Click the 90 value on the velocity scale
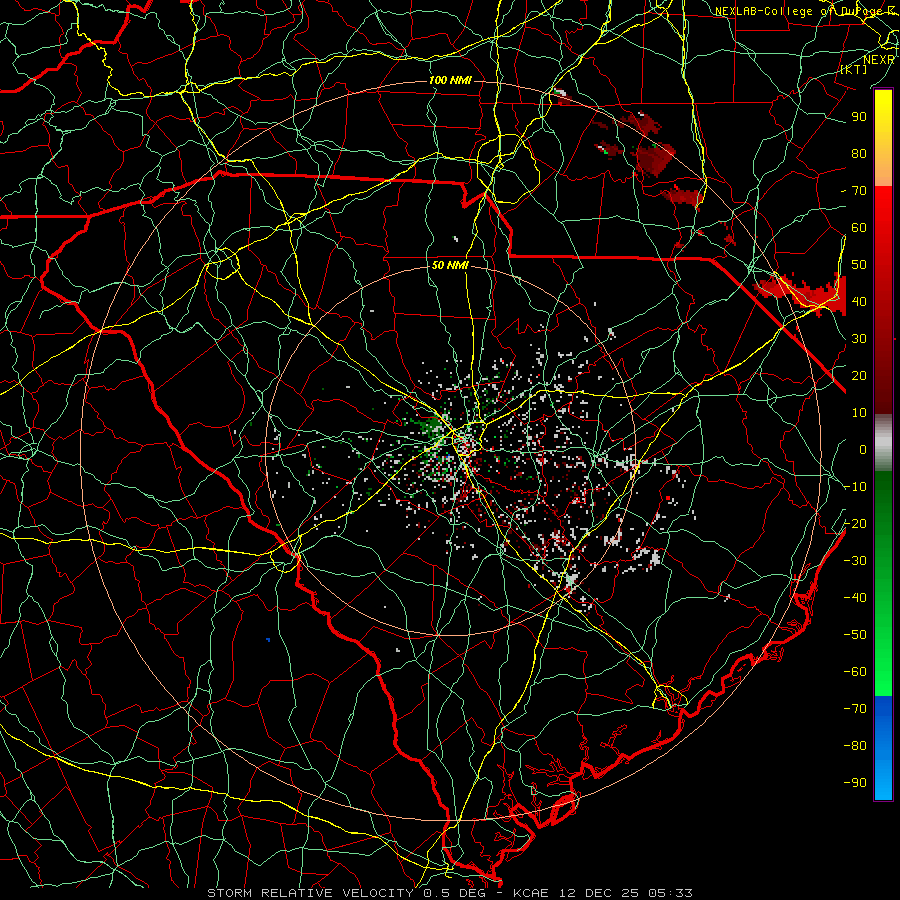 point(859,117)
